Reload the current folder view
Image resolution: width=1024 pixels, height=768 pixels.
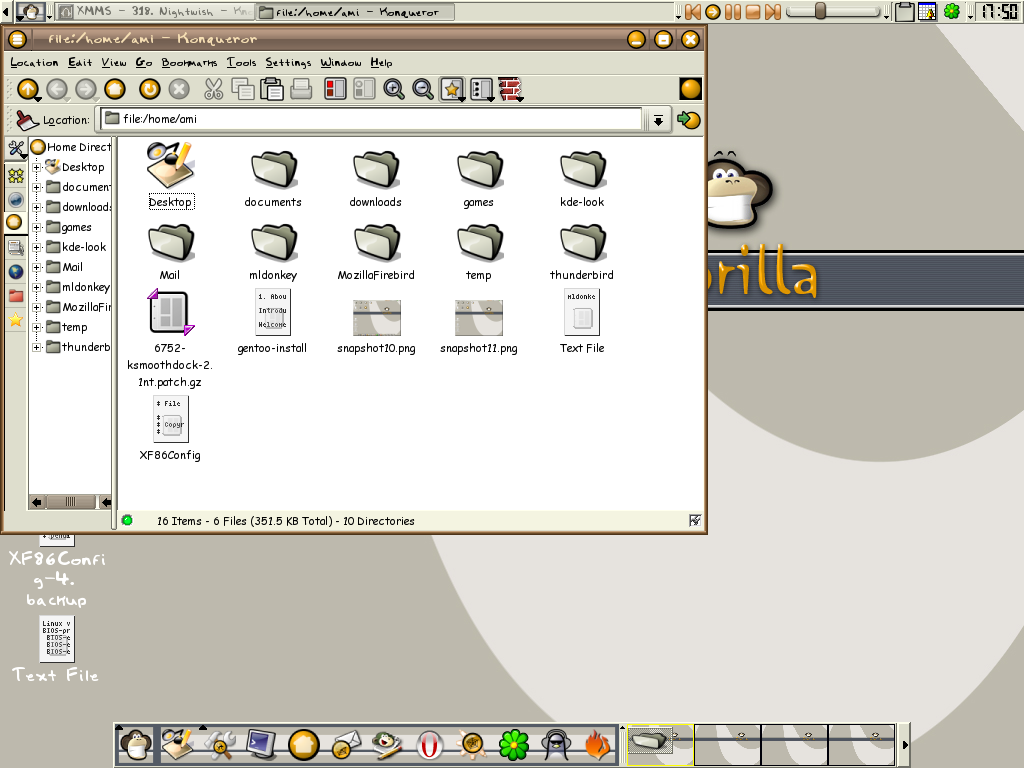pyautogui.click(x=150, y=89)
